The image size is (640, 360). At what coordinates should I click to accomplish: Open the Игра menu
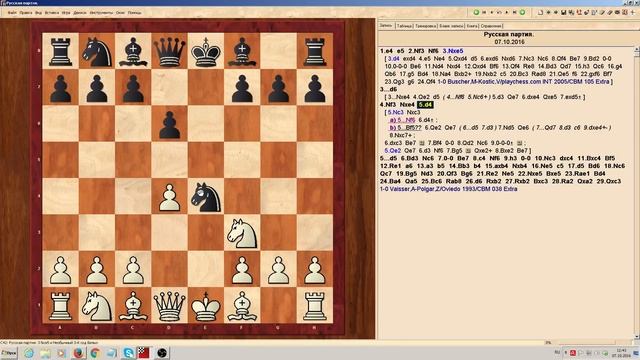pyautogui.click(x=66, y=13)
